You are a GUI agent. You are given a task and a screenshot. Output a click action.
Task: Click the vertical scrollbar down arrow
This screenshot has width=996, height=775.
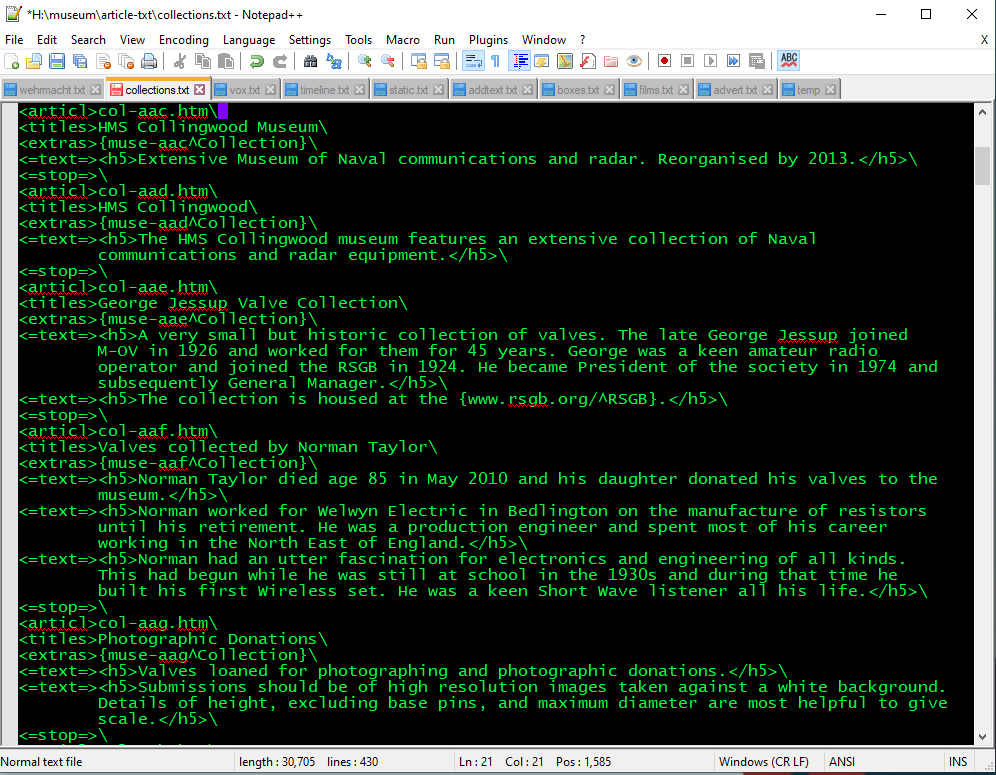(982, 737)
